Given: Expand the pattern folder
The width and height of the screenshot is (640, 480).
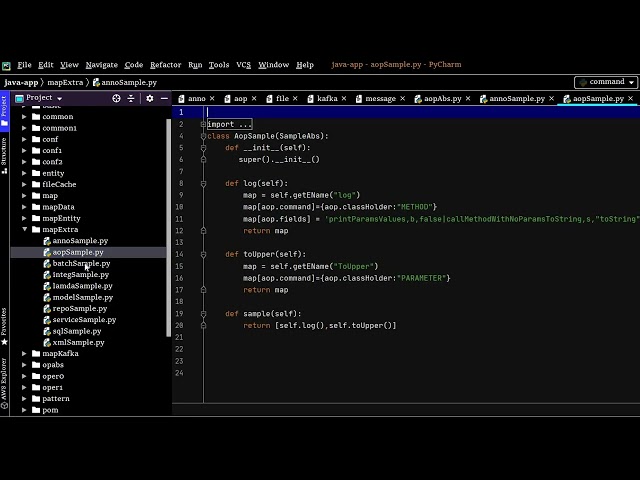Looking at the screenshot, I should 24,399.
